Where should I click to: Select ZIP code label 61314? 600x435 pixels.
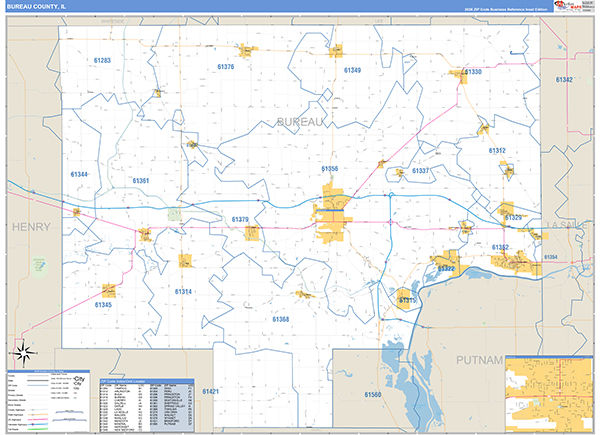tap(183, 292)
